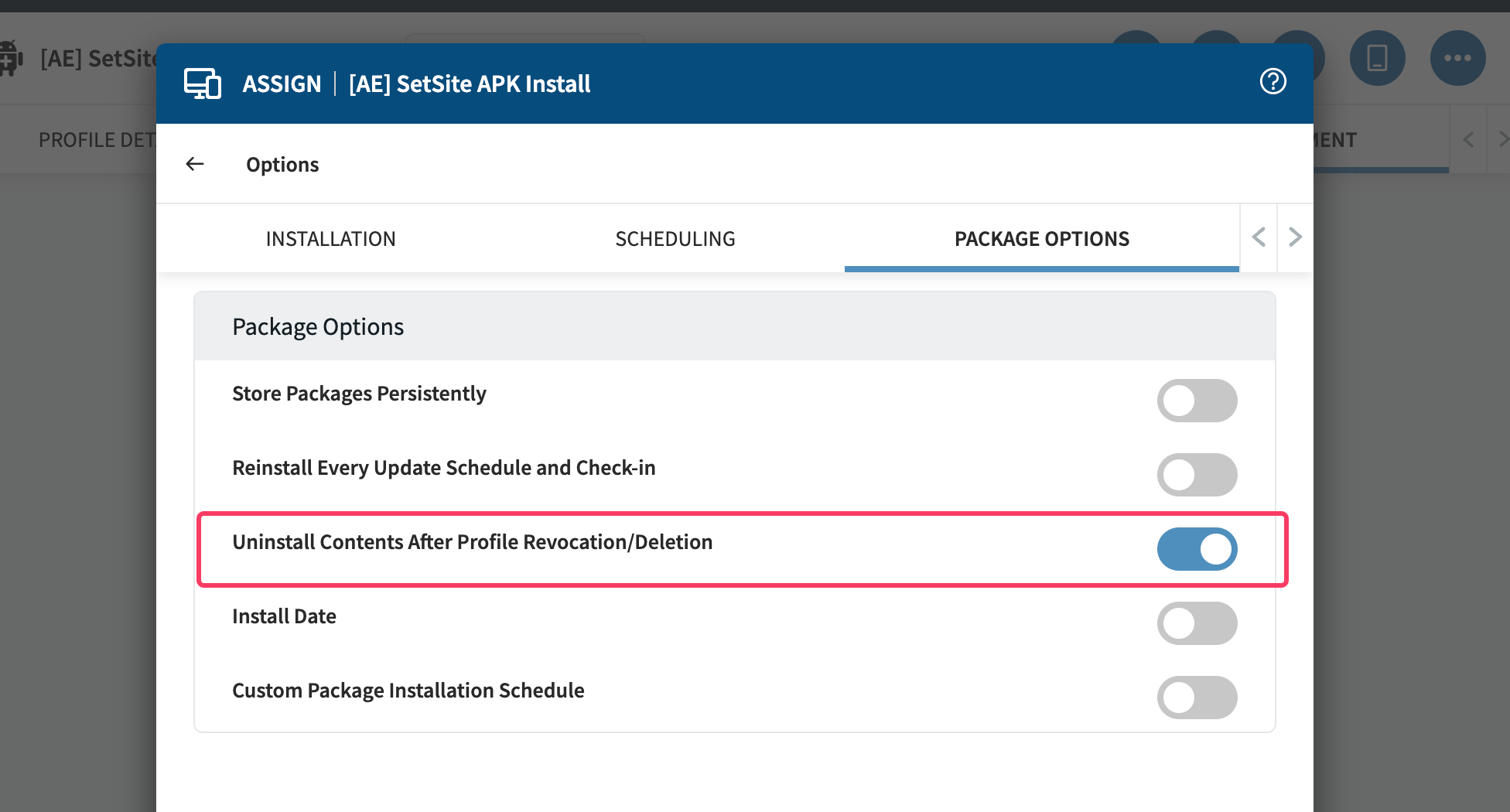Viewport: 1510px width, 812px height.
Task: Click the Android robot icon
Action: [x=10, y=59]
